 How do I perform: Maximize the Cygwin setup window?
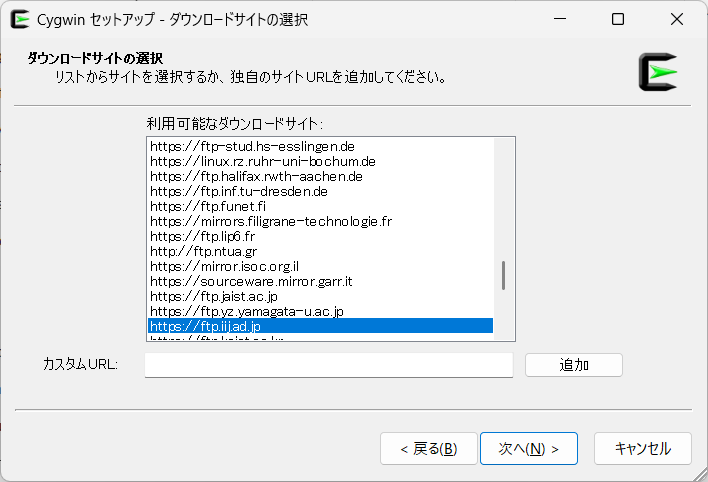point(618,19)
